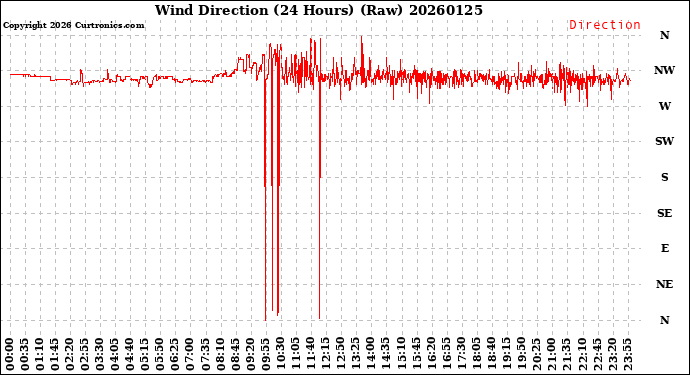Click the '01:10' time label

40,354
